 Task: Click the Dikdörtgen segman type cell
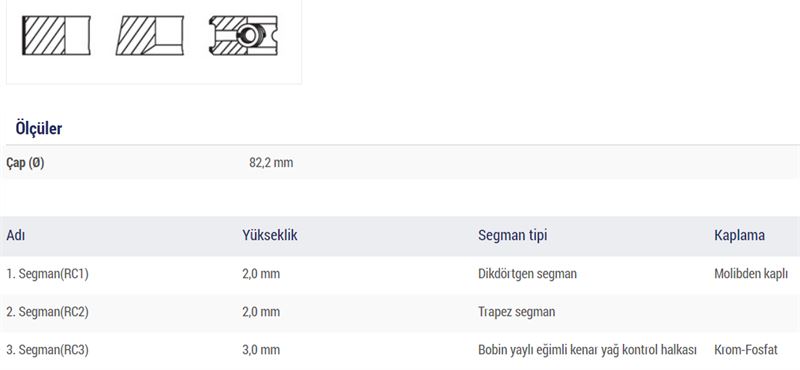(528, 274)
